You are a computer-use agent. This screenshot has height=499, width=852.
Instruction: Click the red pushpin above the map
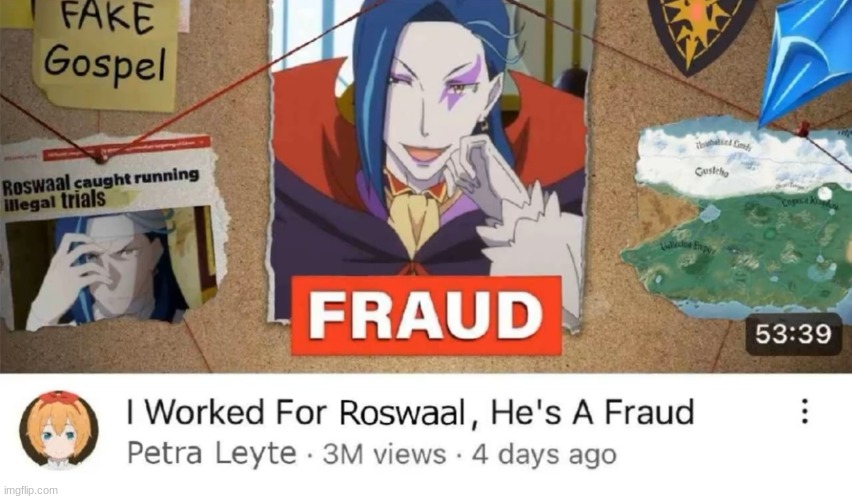[x=803, y=129]
